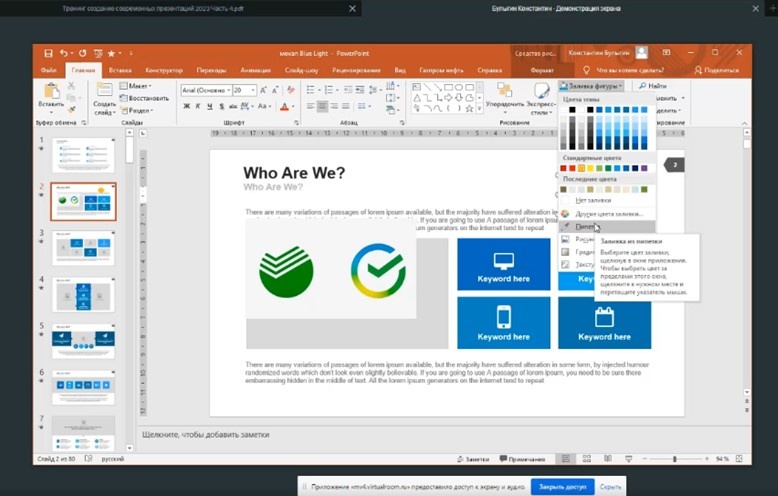The width and height of the screenshot is (778, 496).
Task: Click the redo arrow in Quick Access toolbar
Action: 82,53
